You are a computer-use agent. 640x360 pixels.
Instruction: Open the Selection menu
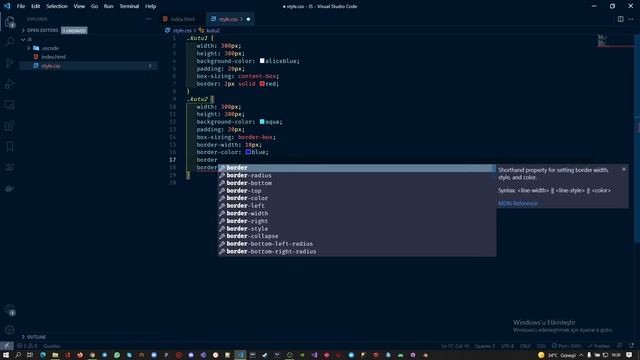pos(57,6)
